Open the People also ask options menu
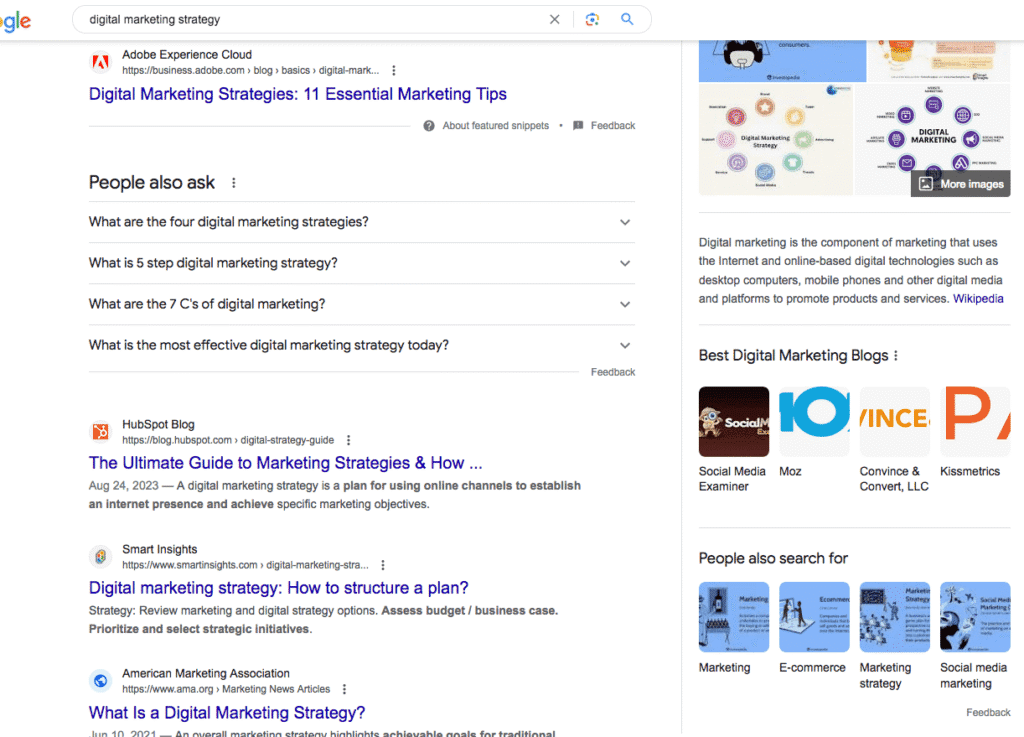This screenshot has height=737, width=1024. (x=233, y=182)
